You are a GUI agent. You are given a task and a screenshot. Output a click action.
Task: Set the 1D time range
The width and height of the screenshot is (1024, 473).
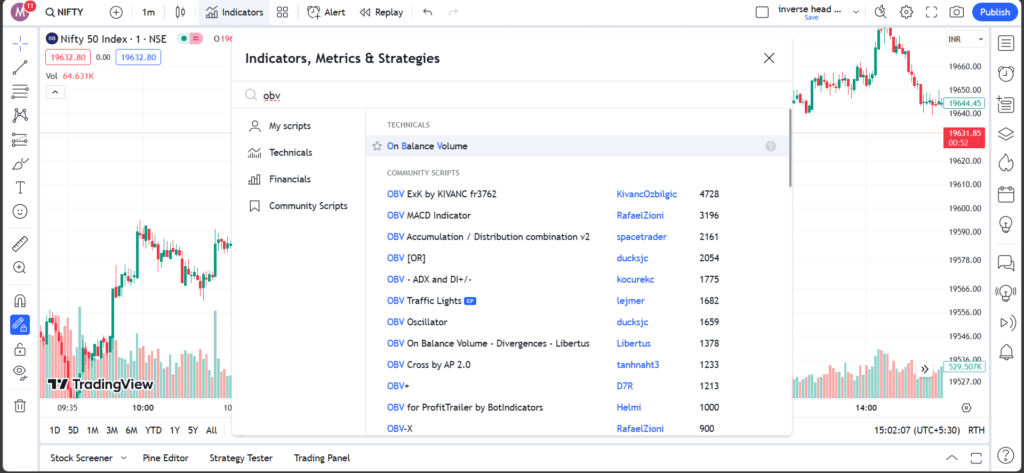coord(56,431)
